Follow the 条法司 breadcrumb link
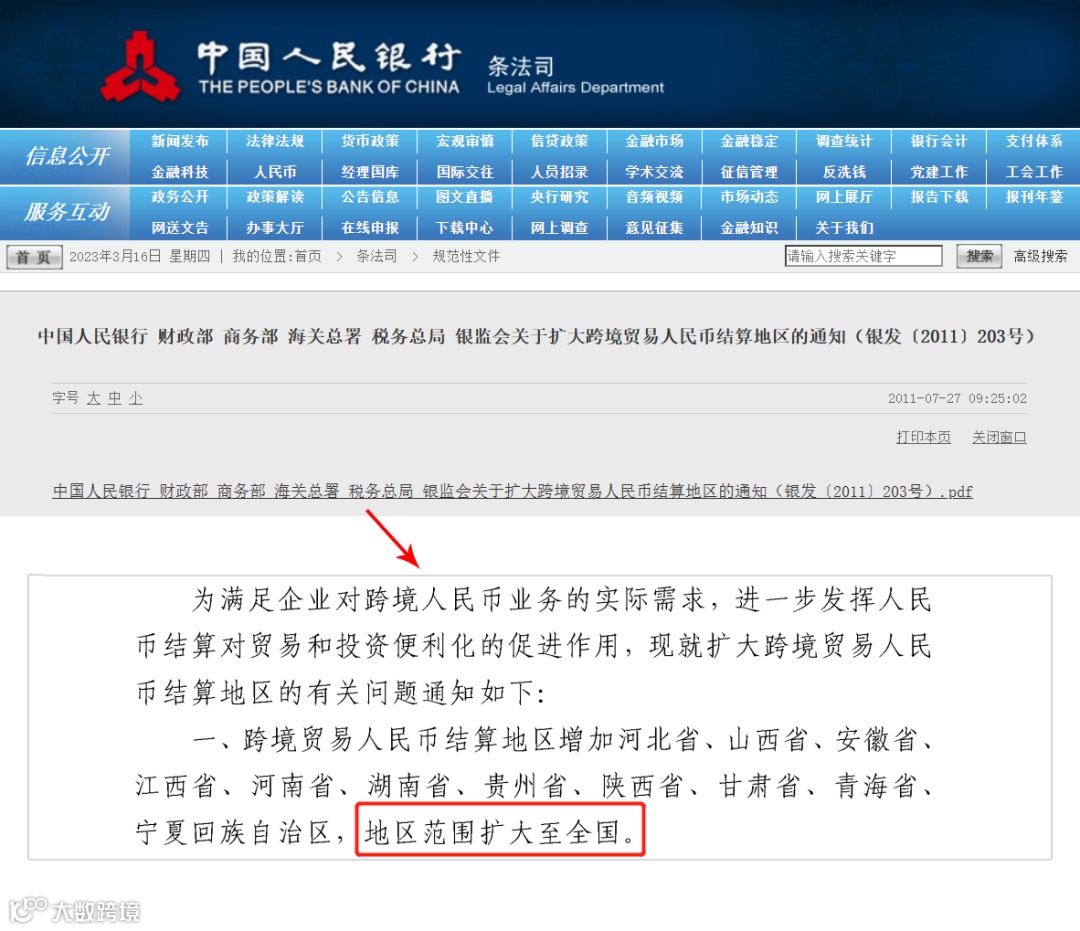1080x931 pixels. coord(377,256)
